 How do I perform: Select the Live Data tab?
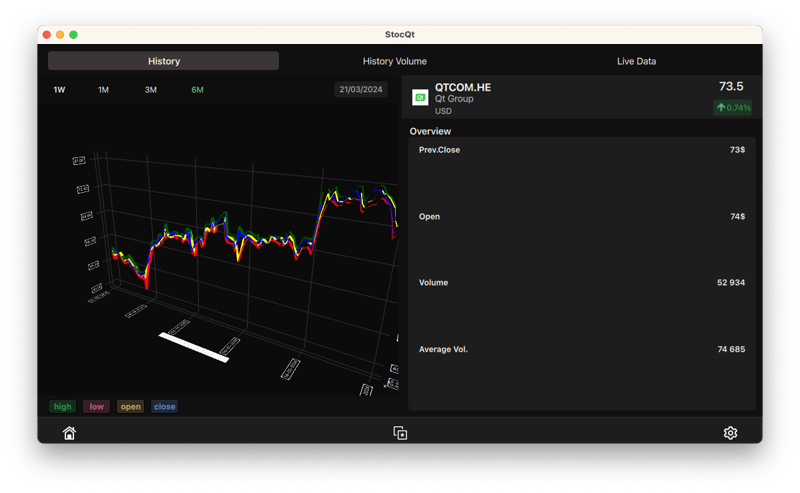click(636, 61)
